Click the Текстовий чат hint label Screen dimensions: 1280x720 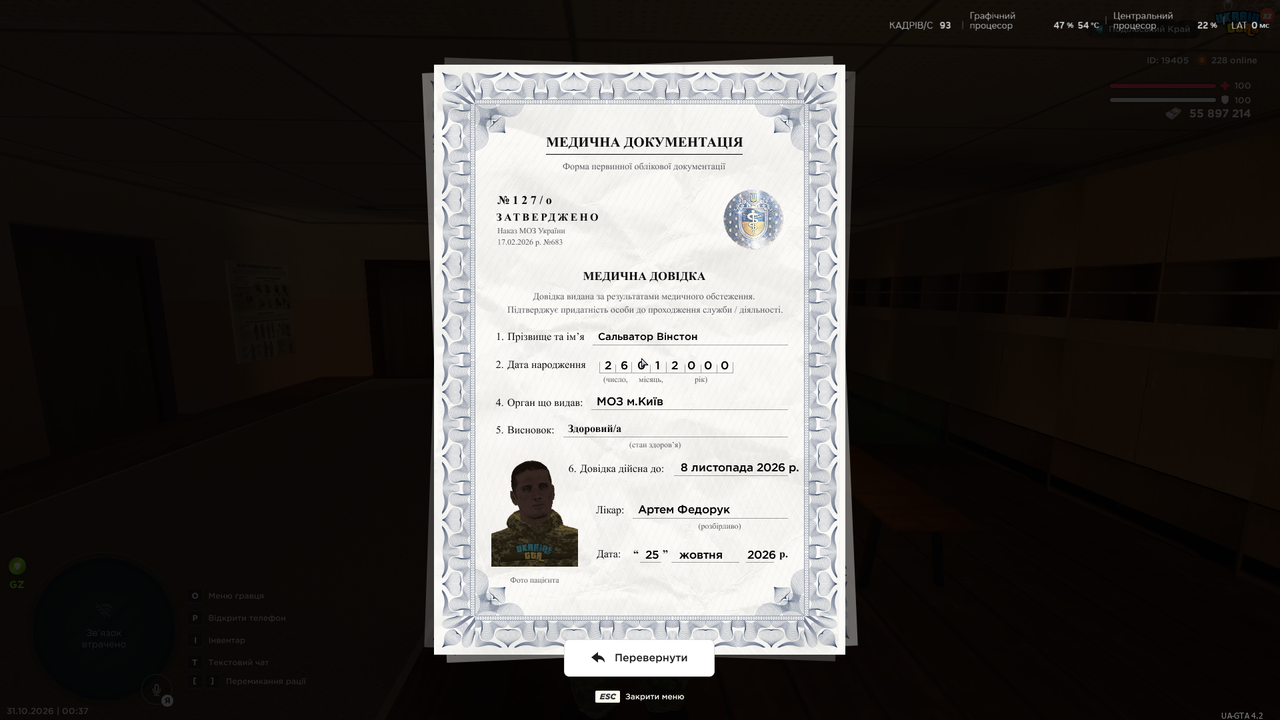coord(239,662)
